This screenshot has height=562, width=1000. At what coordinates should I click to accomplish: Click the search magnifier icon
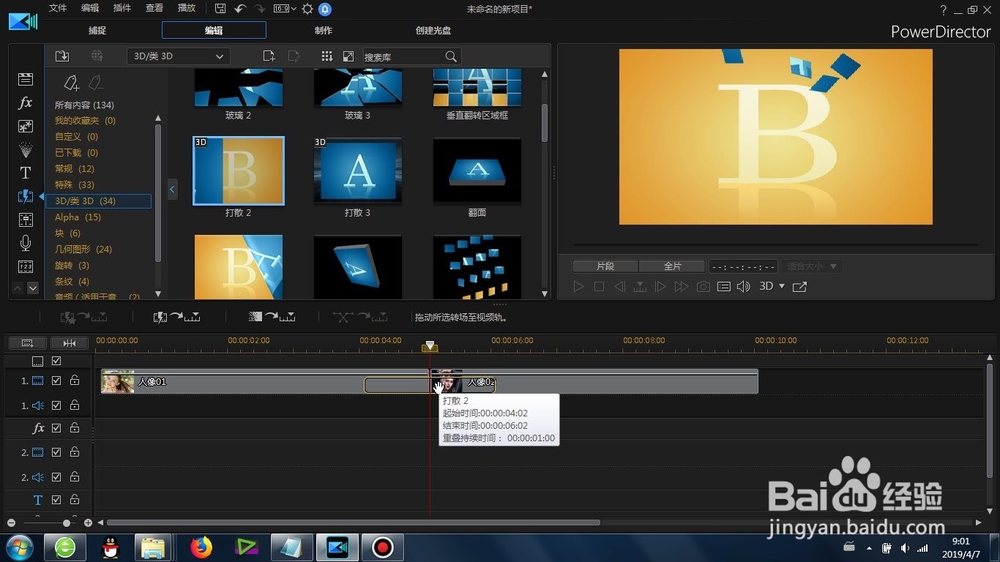(451, 57)
